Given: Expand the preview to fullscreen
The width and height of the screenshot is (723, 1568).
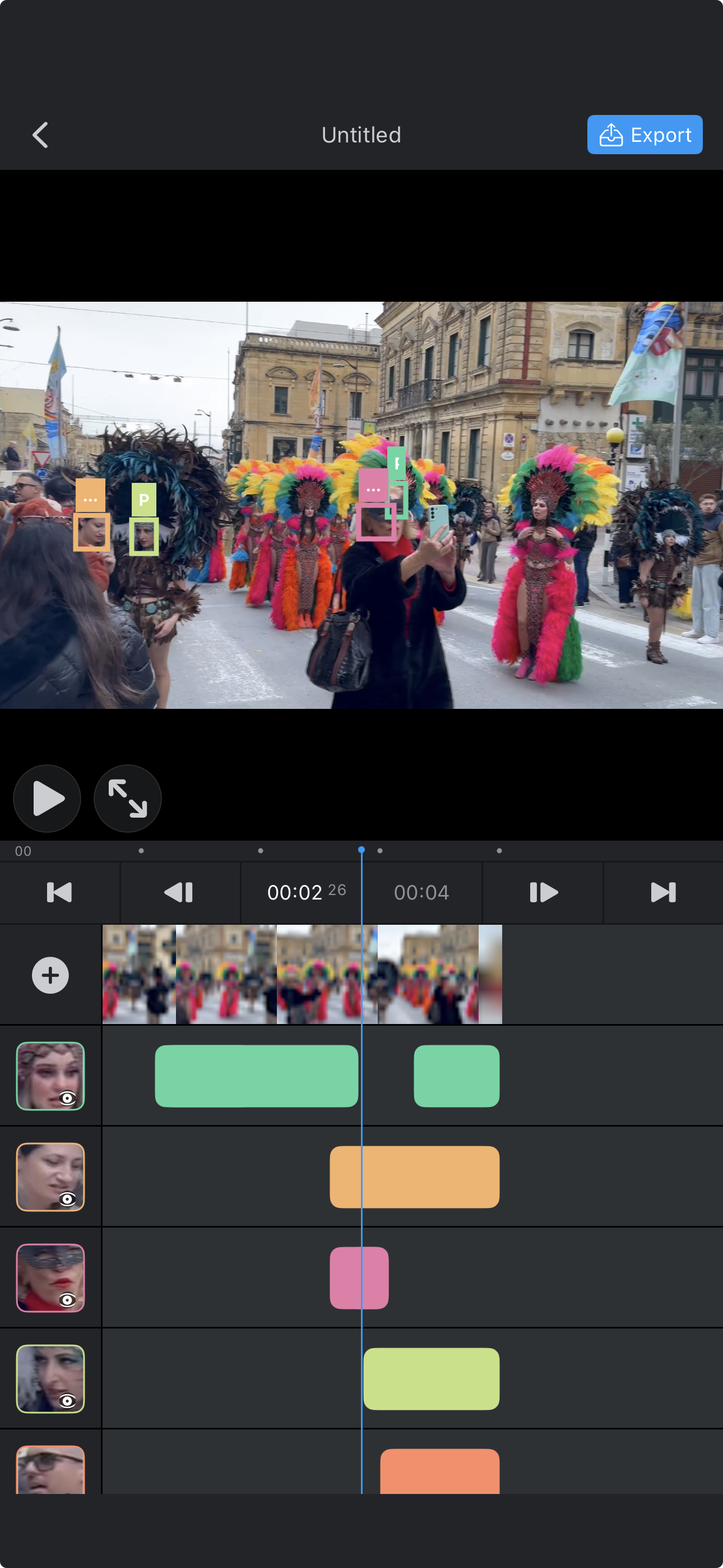Looking at the screenshot, I should click(127, 798).
